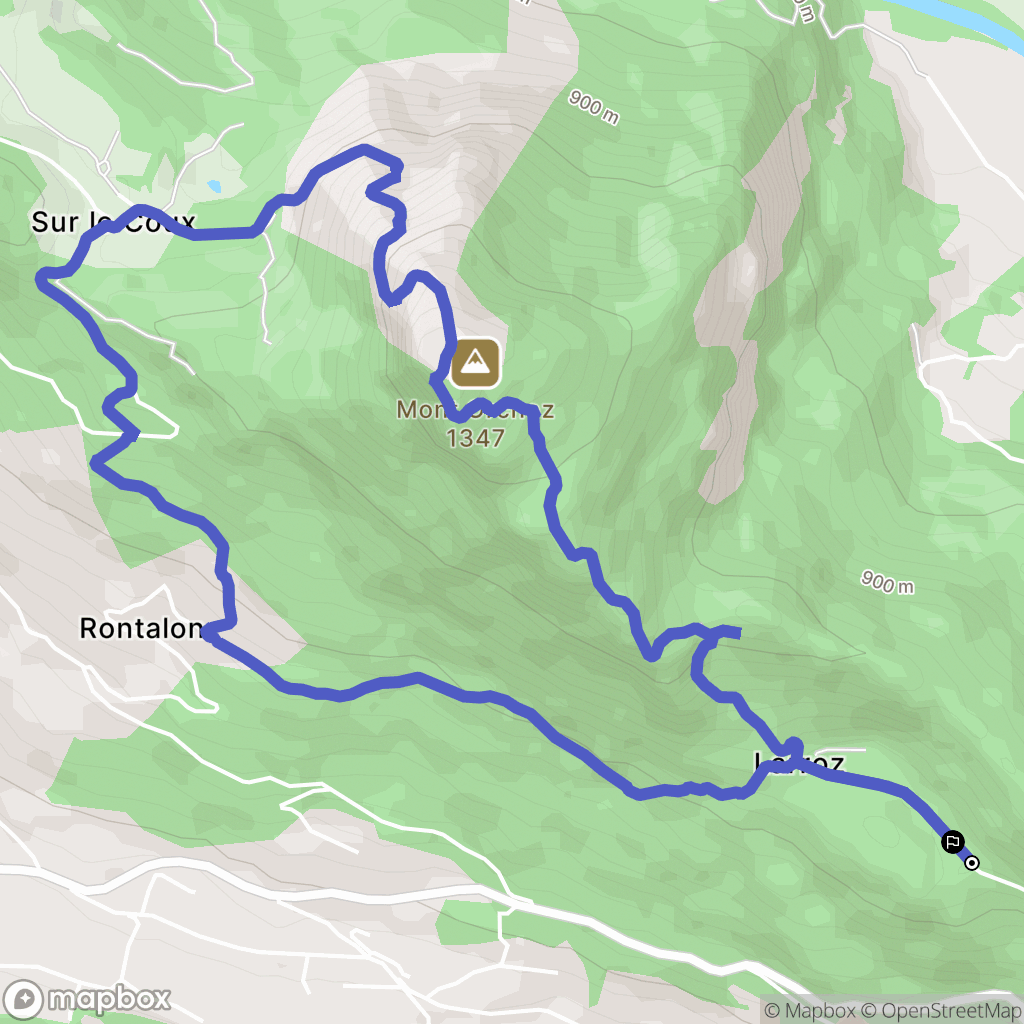Click the northernmost point of the blue route
The width and height of the screenshot is (1024, 1024).
click(x=364, y=150)
